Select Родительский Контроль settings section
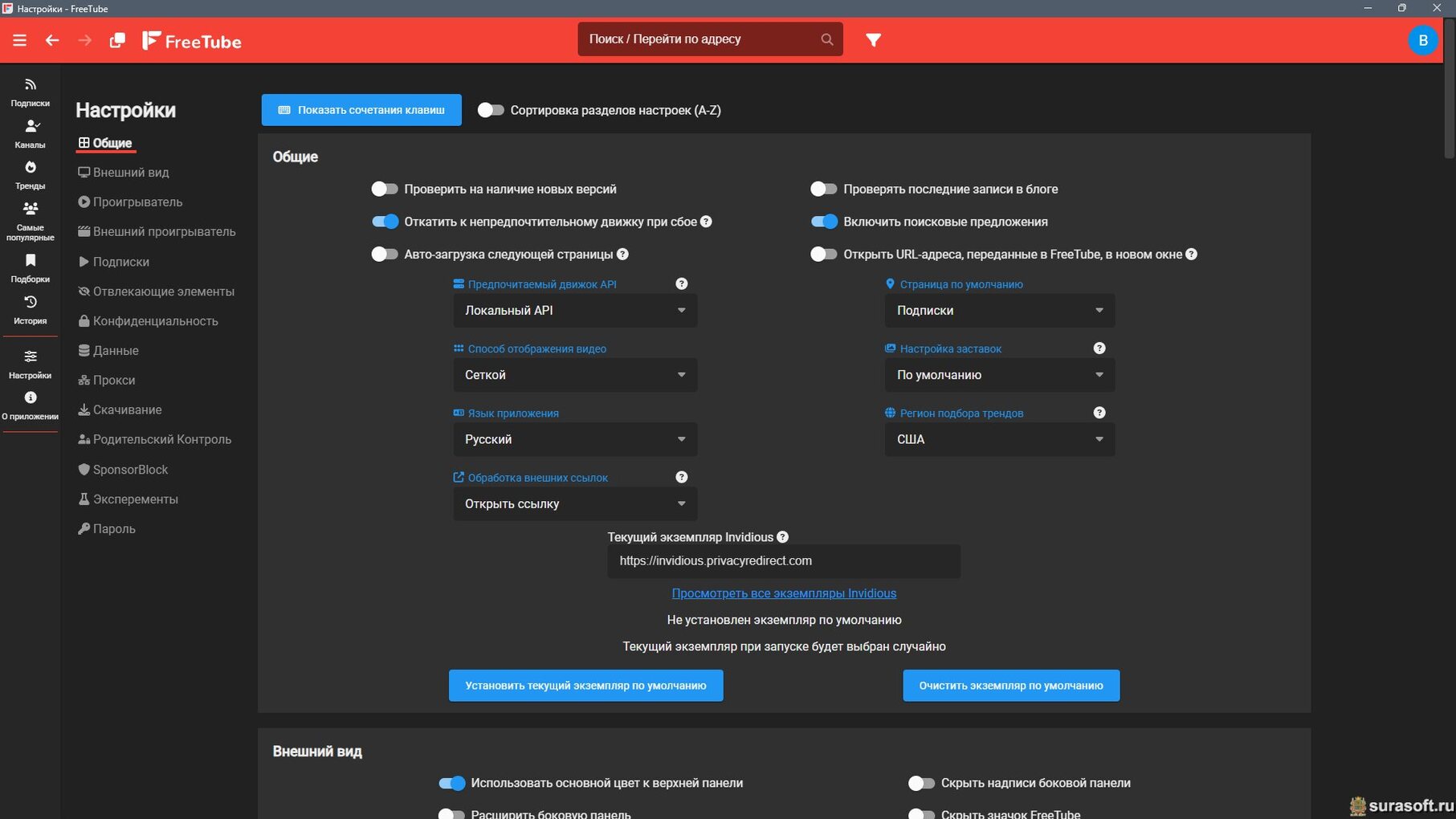The height and width of the screenshot is (819, 1456). 155,439
